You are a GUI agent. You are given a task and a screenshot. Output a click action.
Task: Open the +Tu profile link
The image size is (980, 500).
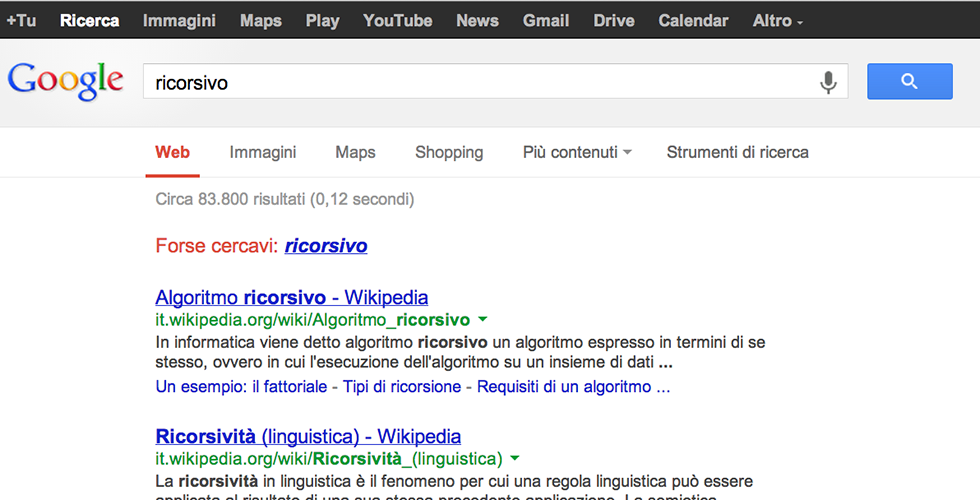(x=21, y=20)
